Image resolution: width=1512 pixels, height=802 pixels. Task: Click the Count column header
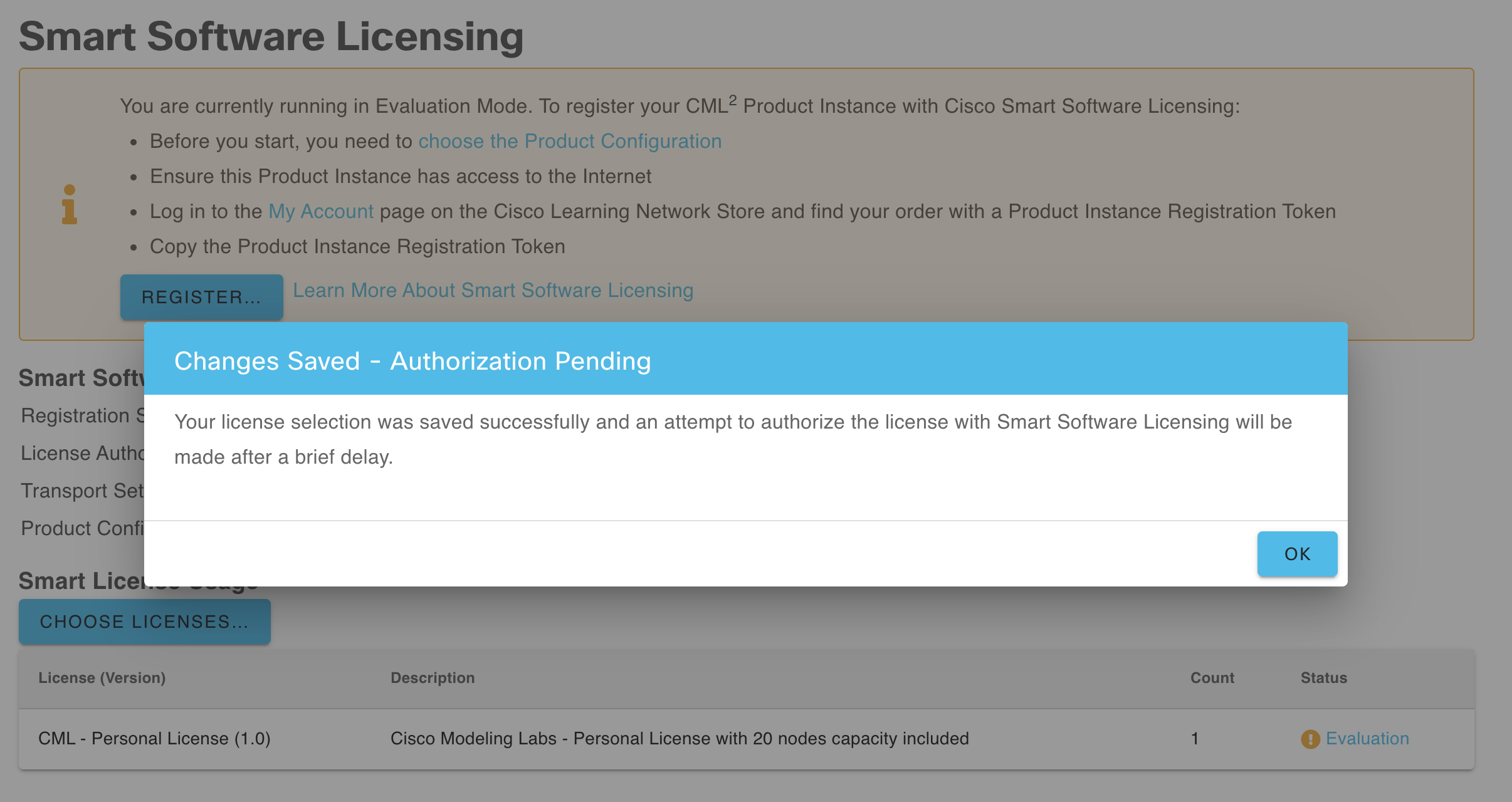[1212, 677]
